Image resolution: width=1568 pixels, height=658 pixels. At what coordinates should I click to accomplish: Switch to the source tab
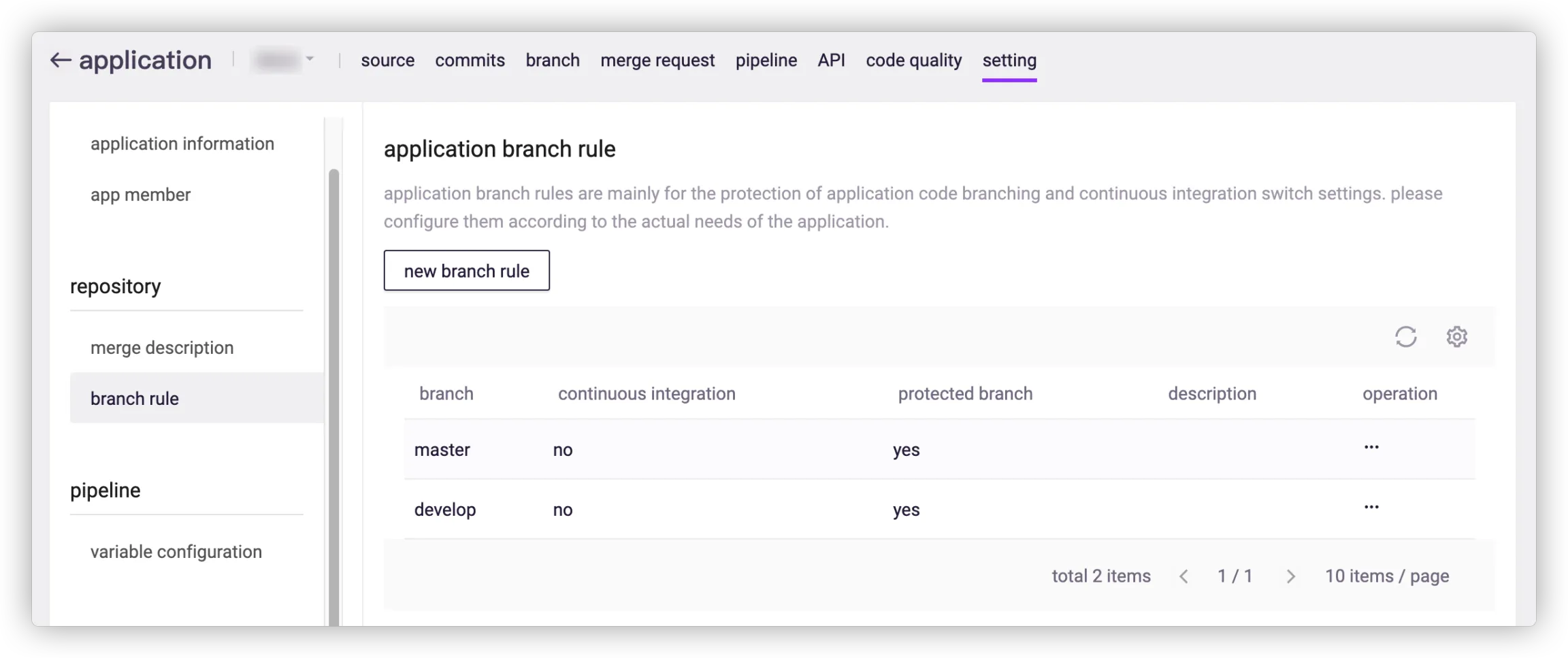(387, 61)
